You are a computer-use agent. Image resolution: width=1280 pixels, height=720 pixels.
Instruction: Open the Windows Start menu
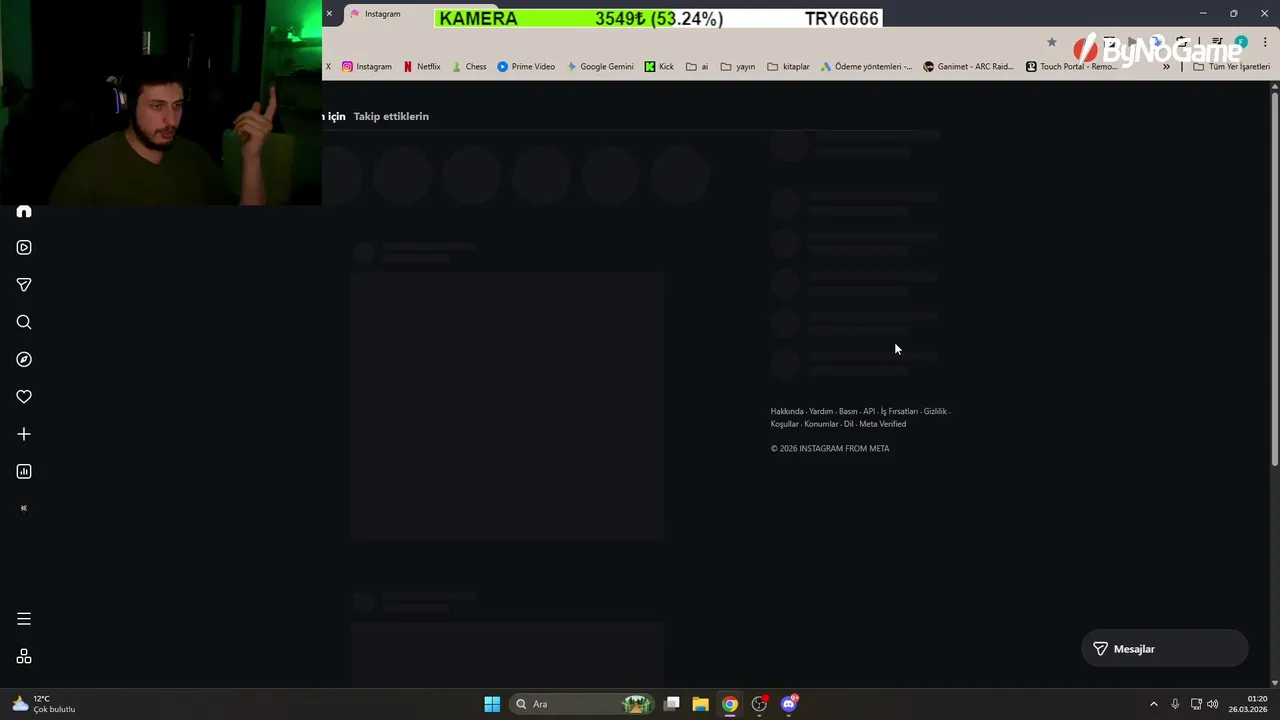(x=492, y=704)
